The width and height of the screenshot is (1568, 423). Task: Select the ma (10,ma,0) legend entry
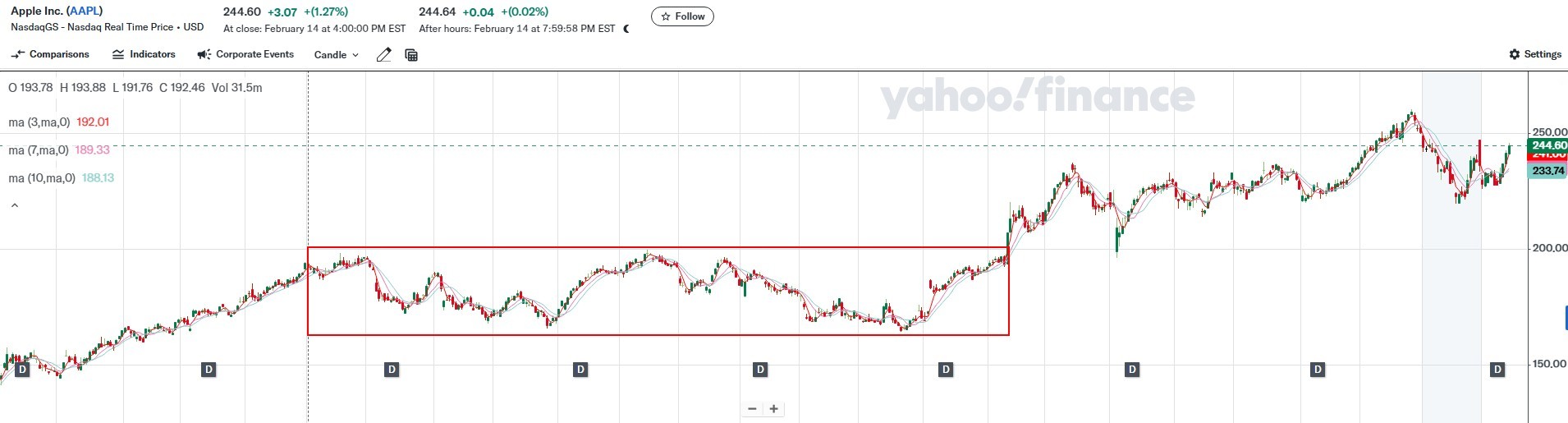(x=42, y=178)
